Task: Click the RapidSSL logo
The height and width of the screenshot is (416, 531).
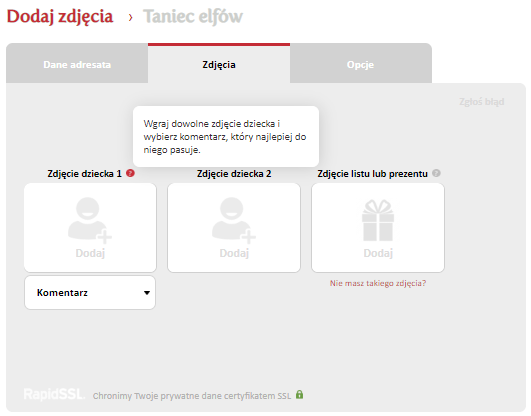Action: (x=54, y=394)
